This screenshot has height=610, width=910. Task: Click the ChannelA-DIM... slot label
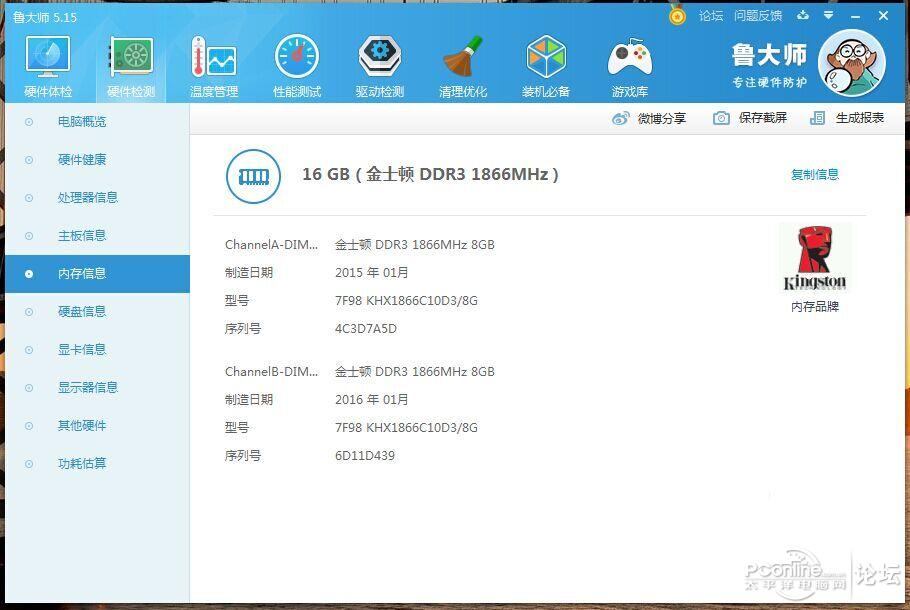point(271,245)
